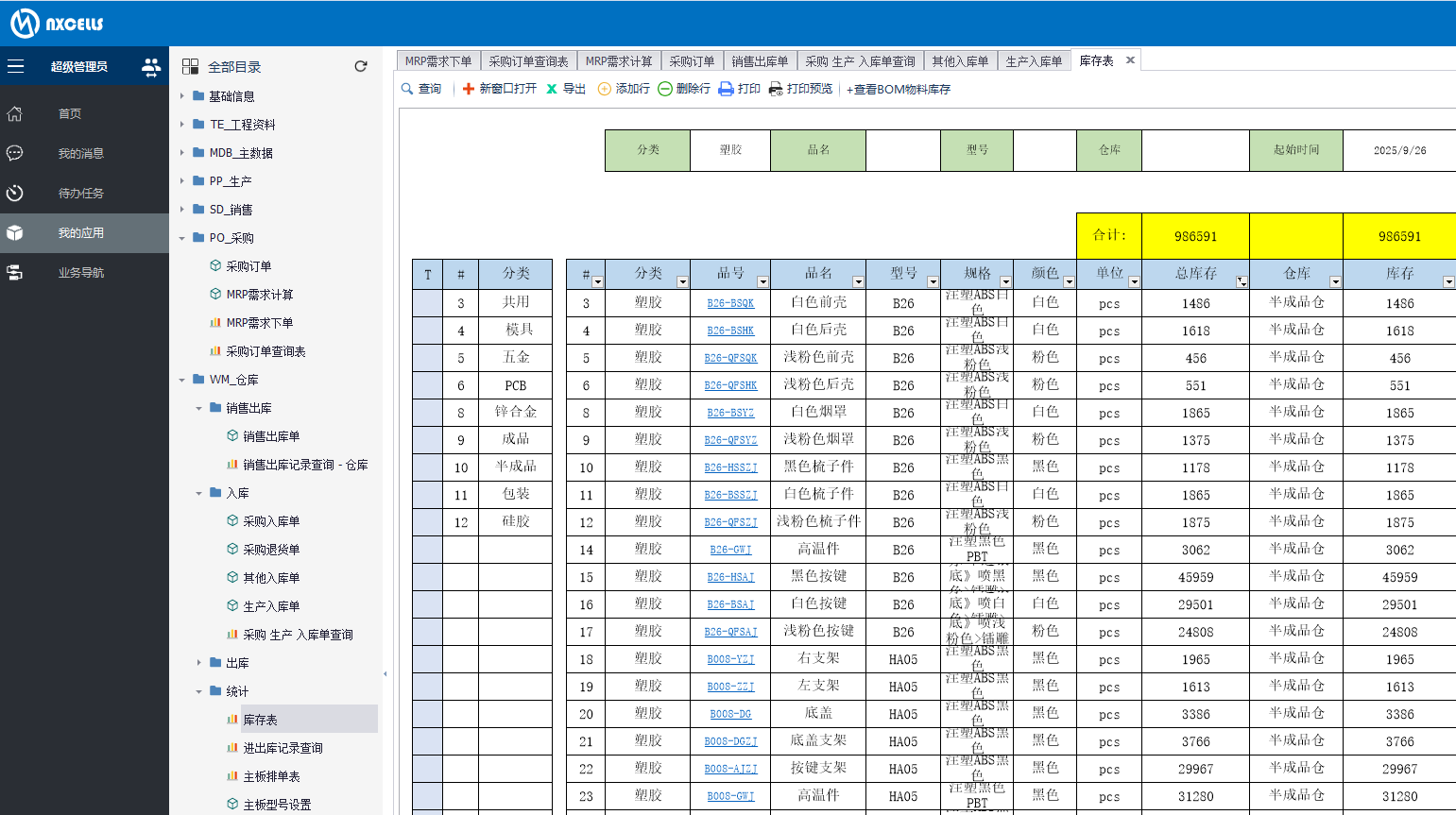Click the 起始时间 date field showing 2025/9/26
Screen dimensions: 1456x815
tap(1399, 150)
